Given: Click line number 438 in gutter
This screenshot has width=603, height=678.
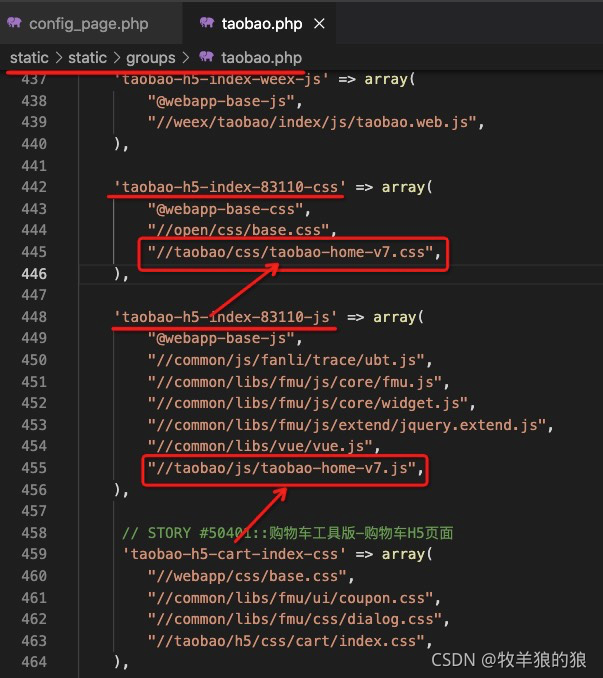Looking at the screenshot, I should [34, 101].
